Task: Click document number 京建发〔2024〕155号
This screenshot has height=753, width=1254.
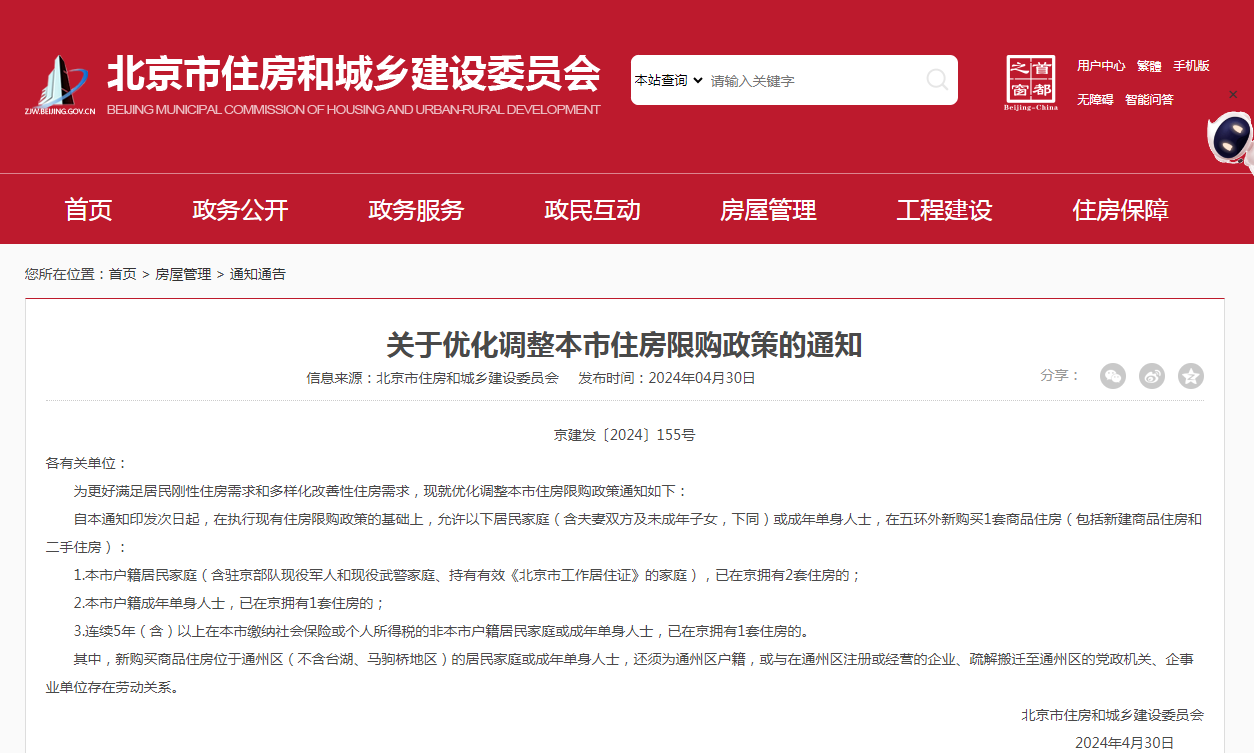Action: click(624, 435)
